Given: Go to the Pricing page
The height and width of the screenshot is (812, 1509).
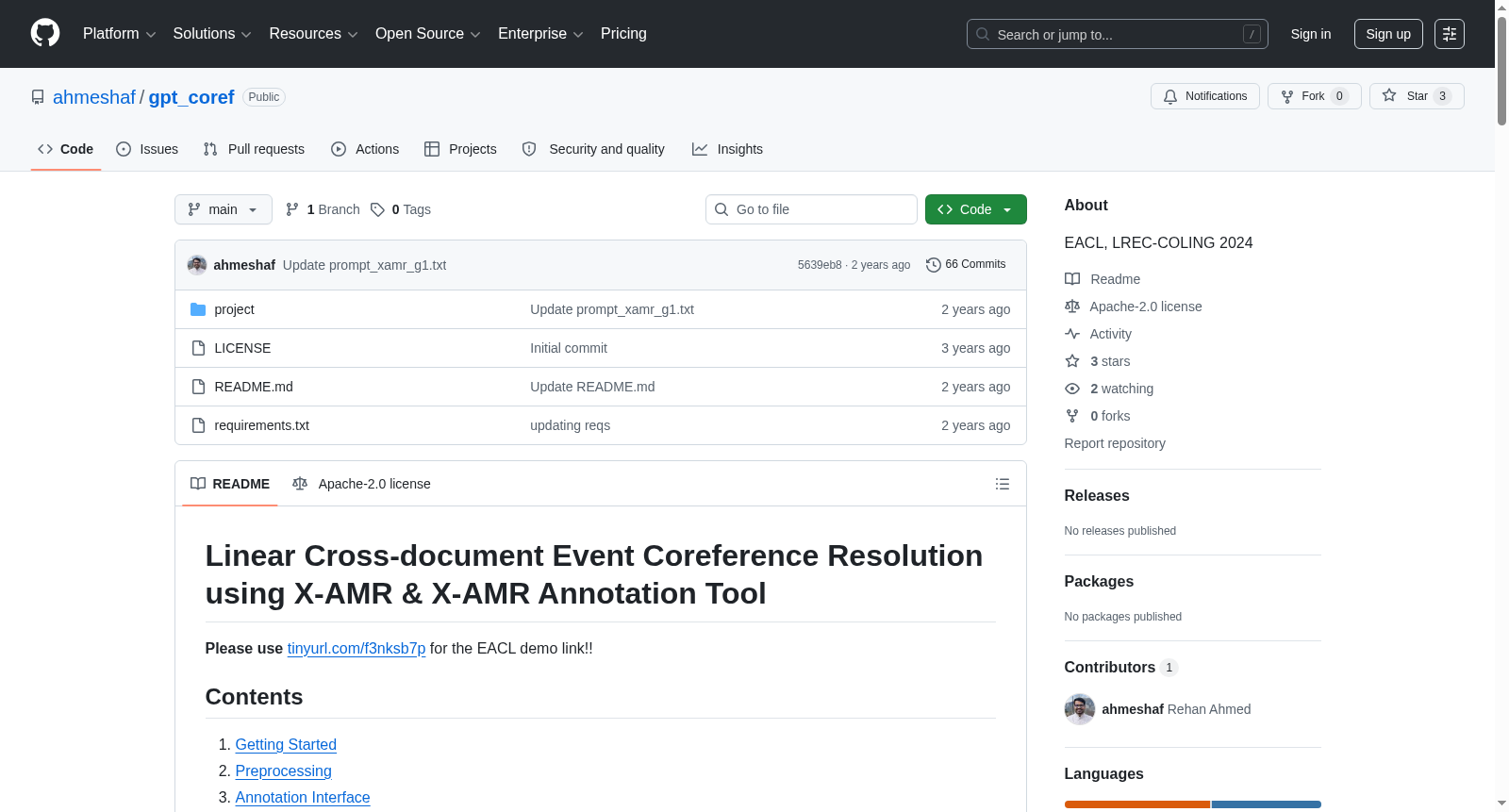Looking at the screenshot, I should (623, 34).
